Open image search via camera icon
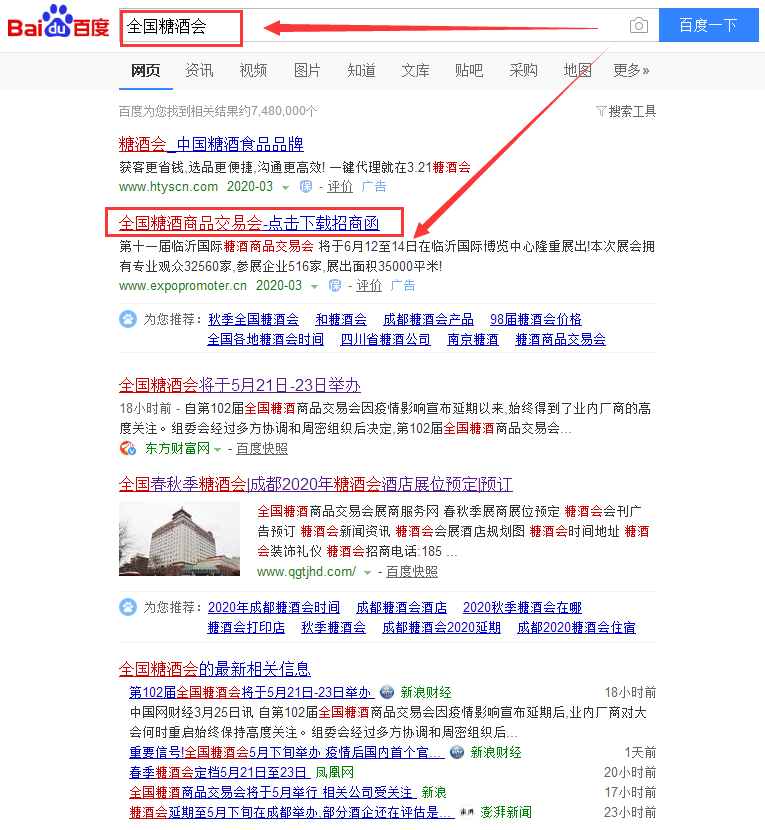The image size is (765, 830). point(638,26)
